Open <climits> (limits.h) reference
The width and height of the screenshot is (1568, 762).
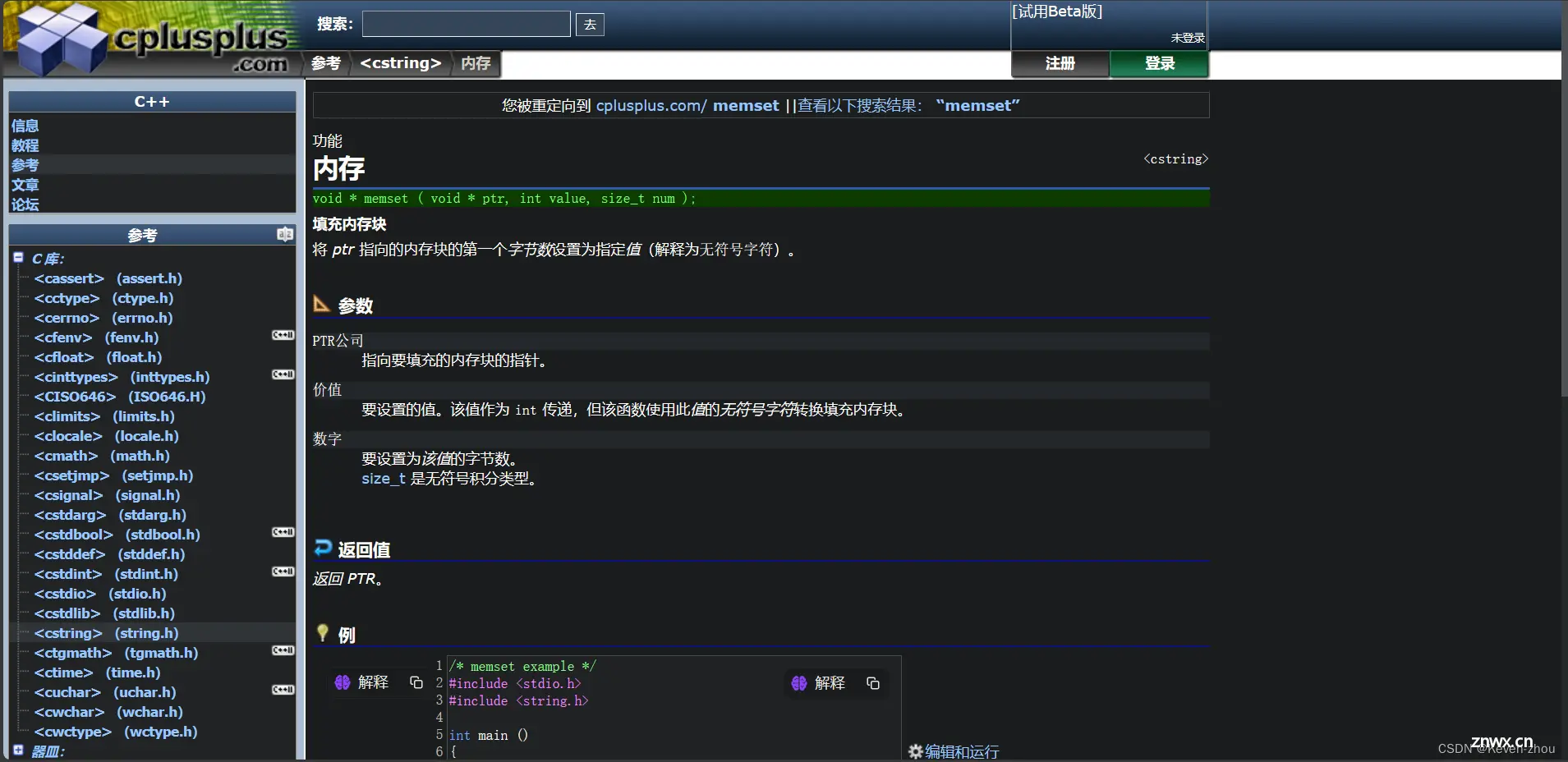(x=104, y=416)
